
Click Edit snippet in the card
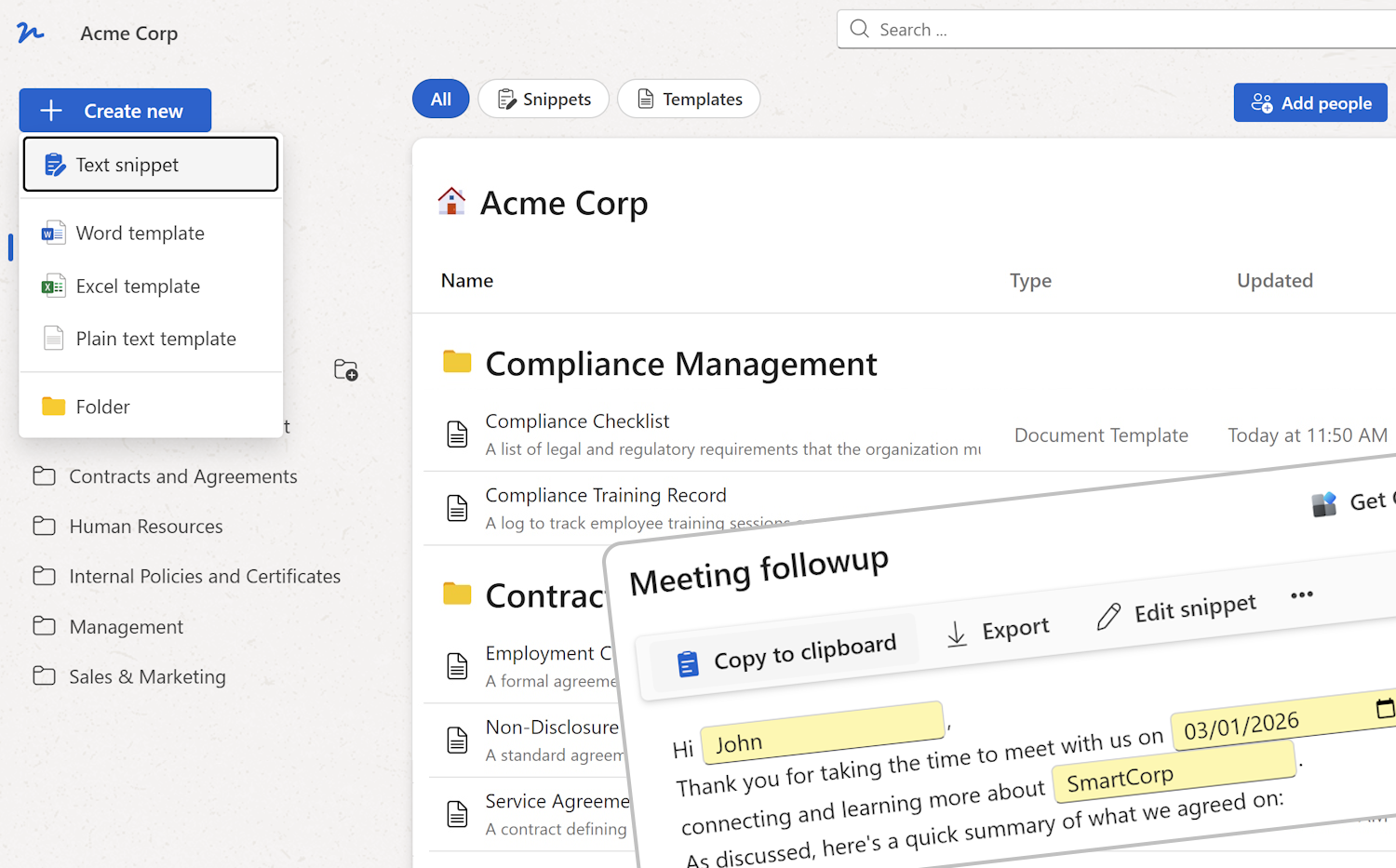click(x=1177, y=612)
